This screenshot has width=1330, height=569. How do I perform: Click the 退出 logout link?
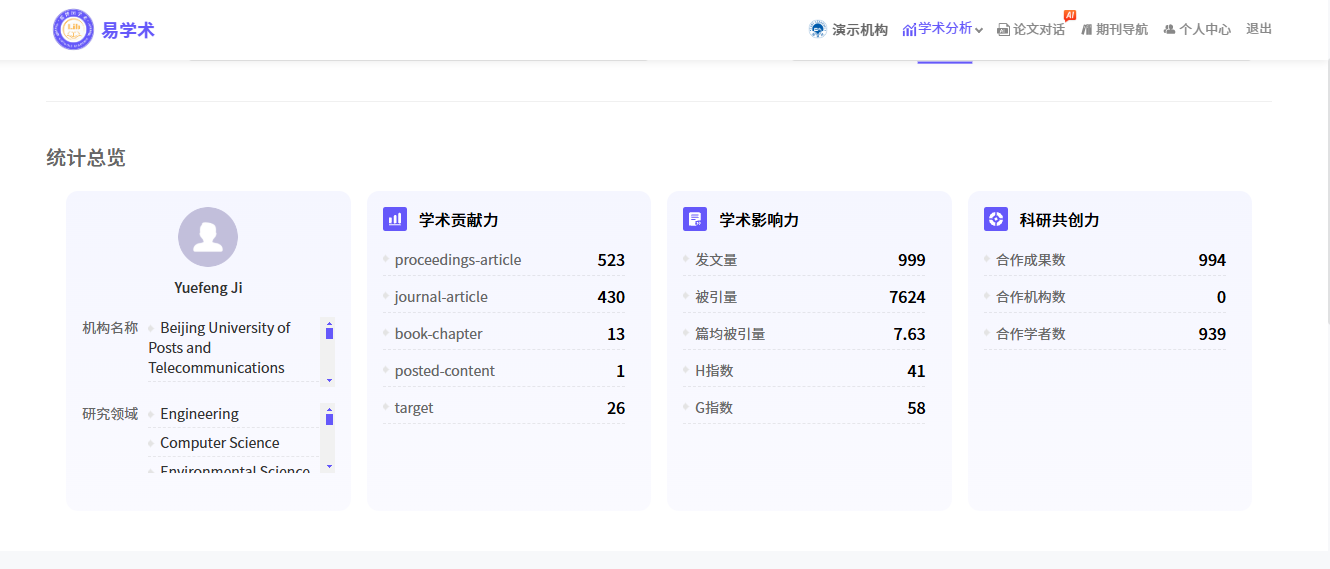pyautogui.click(x=1259, y=29)
